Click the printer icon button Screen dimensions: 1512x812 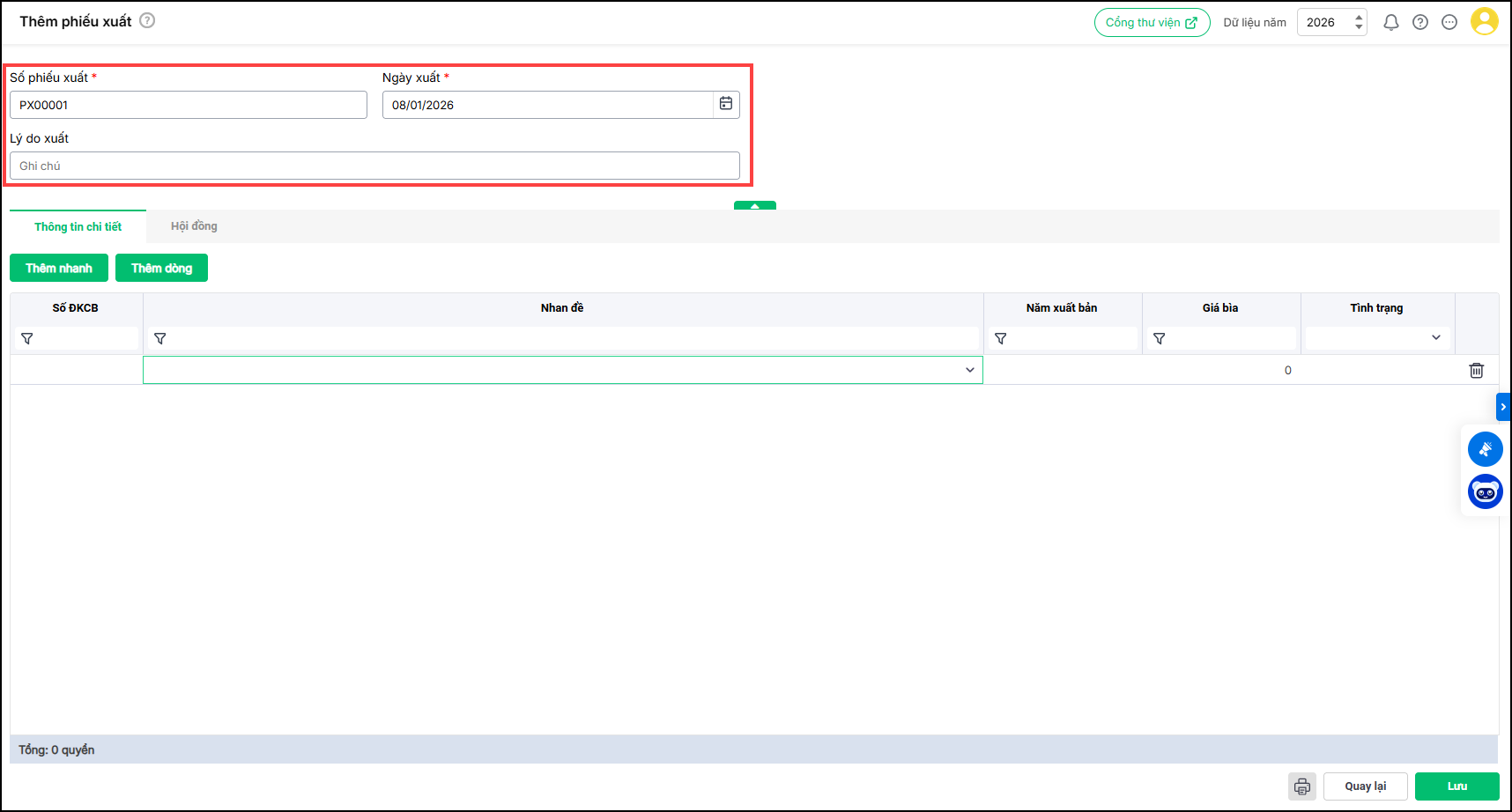pyautogui.click(x=1301, y=786)
